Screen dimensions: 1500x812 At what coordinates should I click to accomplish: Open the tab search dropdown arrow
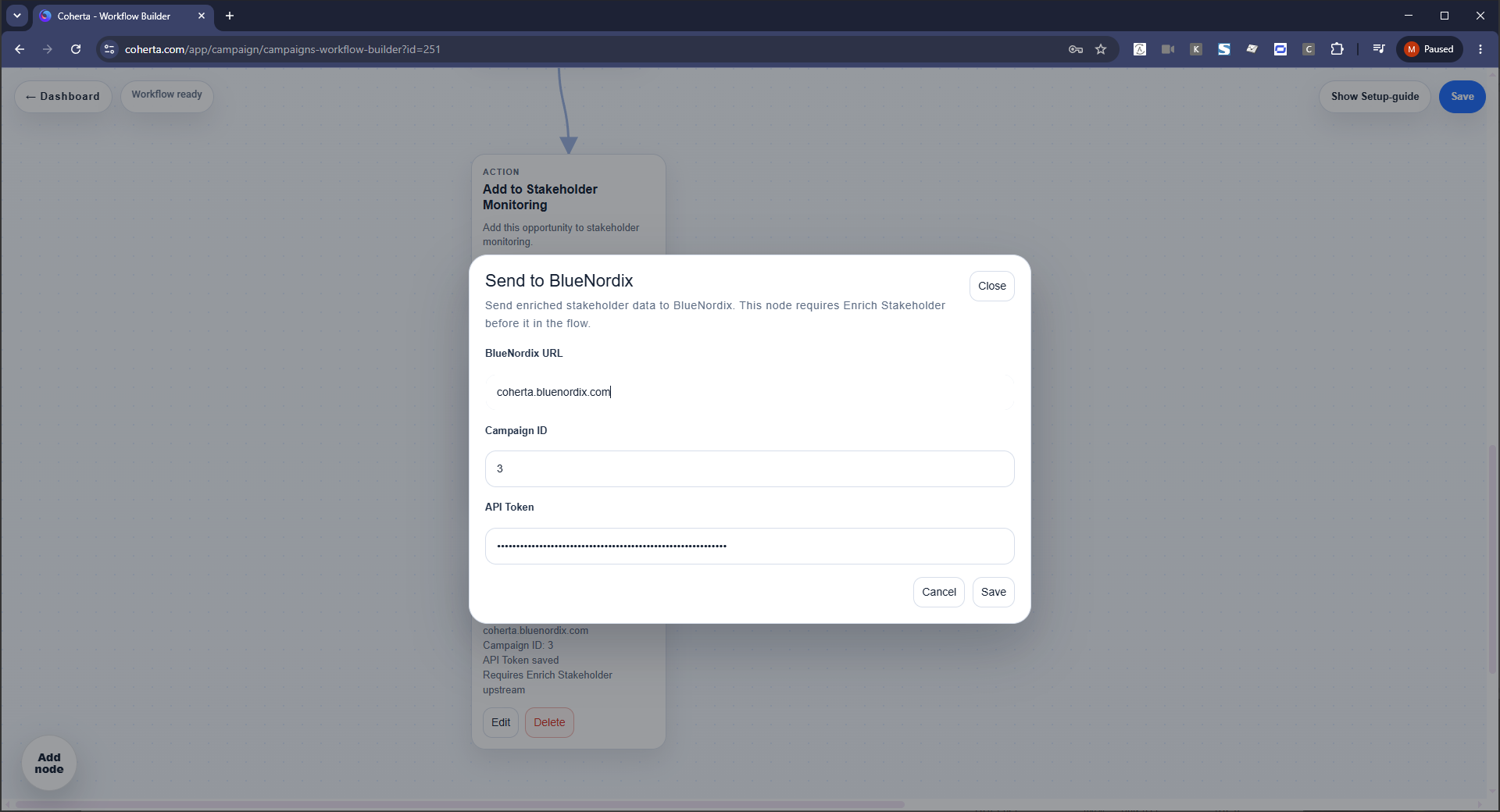coord(17,16)
